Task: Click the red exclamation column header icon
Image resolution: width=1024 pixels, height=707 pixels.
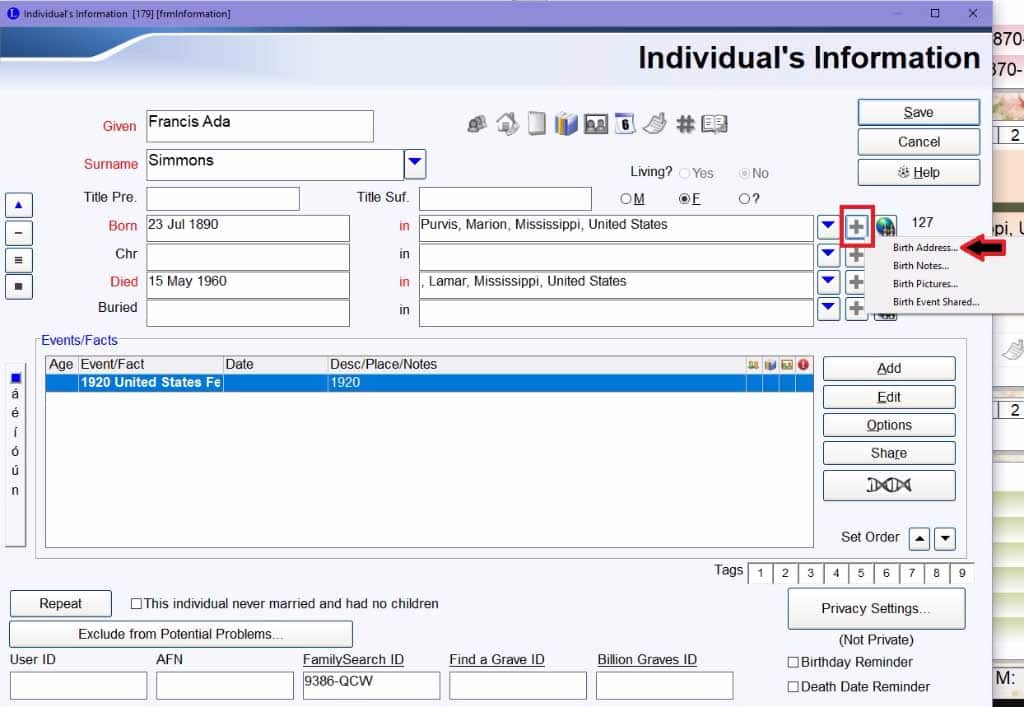Action: 803,364
